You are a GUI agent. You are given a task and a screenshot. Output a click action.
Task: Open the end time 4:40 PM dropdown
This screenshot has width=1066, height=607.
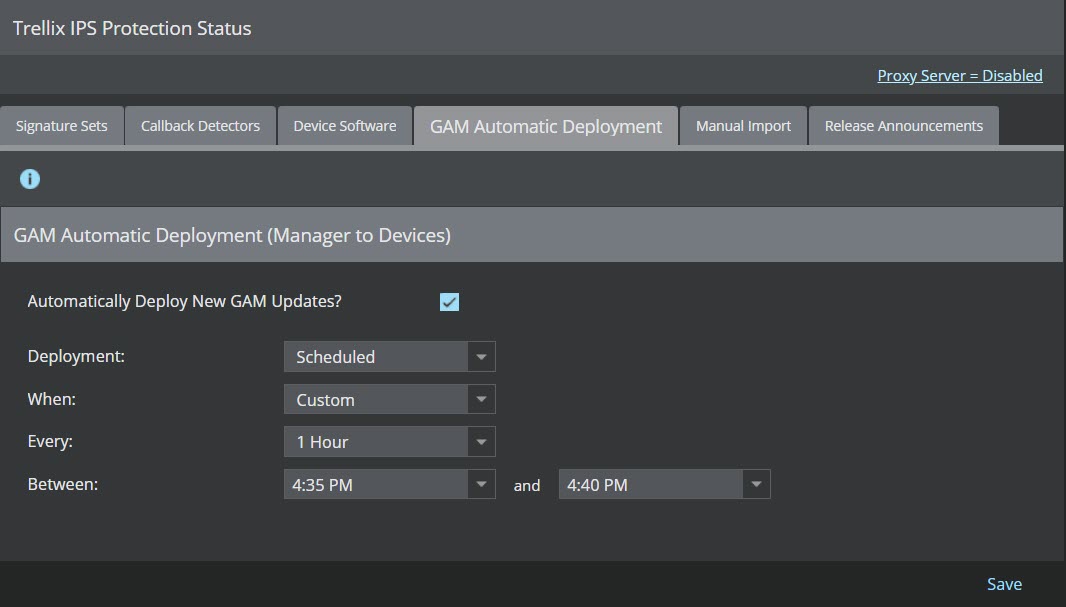664,485
